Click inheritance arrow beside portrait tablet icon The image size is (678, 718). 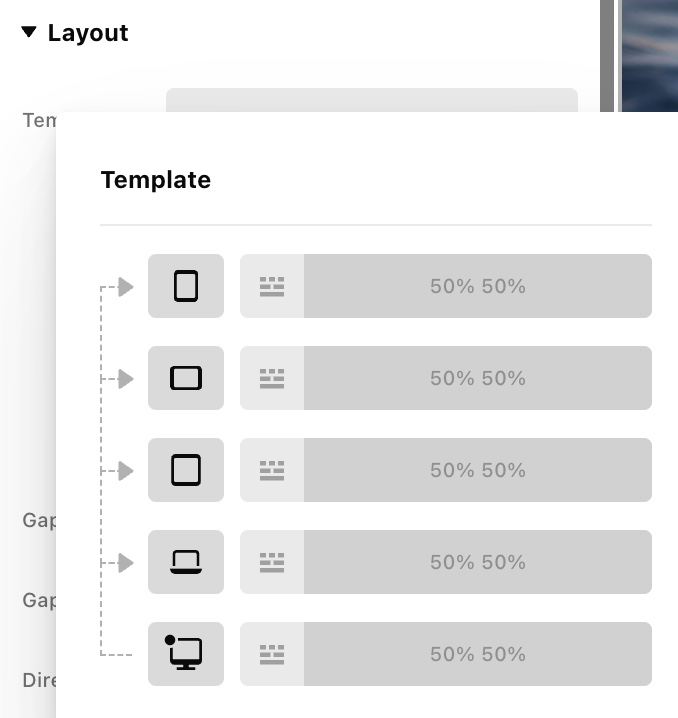pyautogui.click(x=126, y=287)
